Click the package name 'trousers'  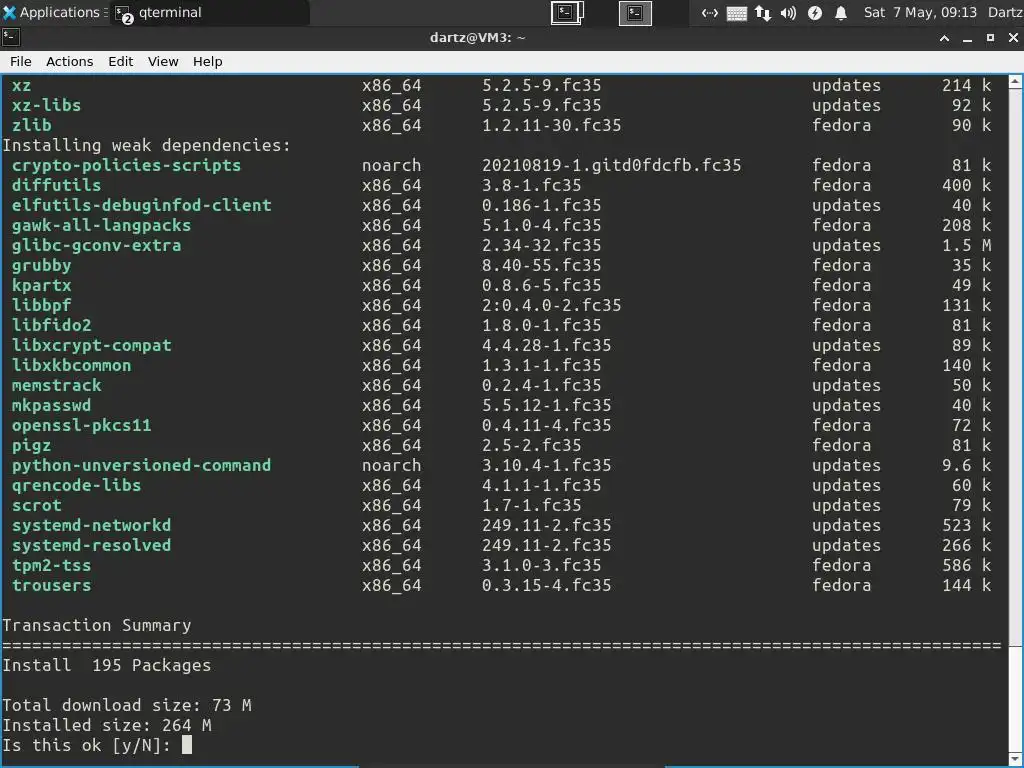pos(51,585)
